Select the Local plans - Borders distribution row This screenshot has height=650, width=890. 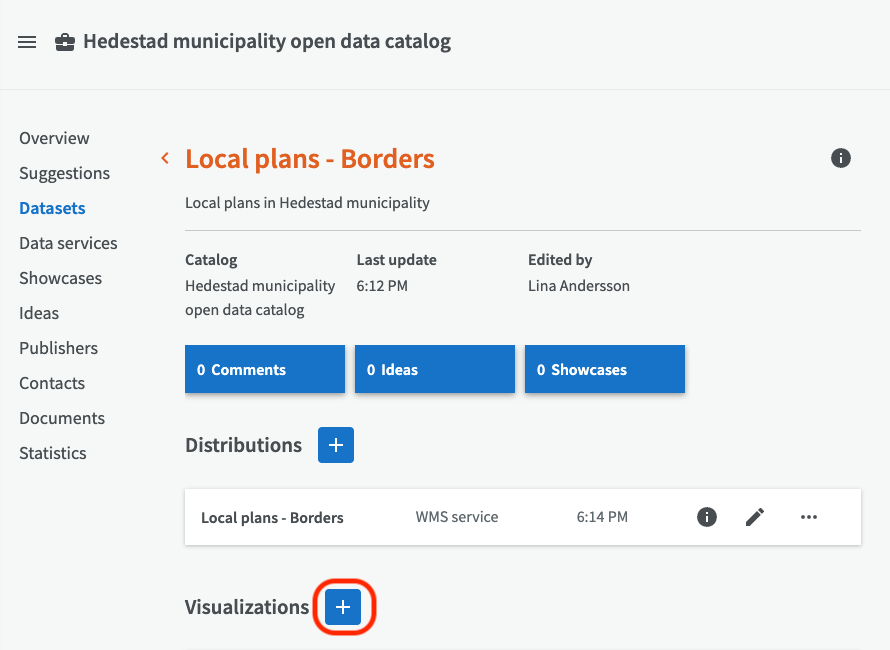tap(272, 517)
